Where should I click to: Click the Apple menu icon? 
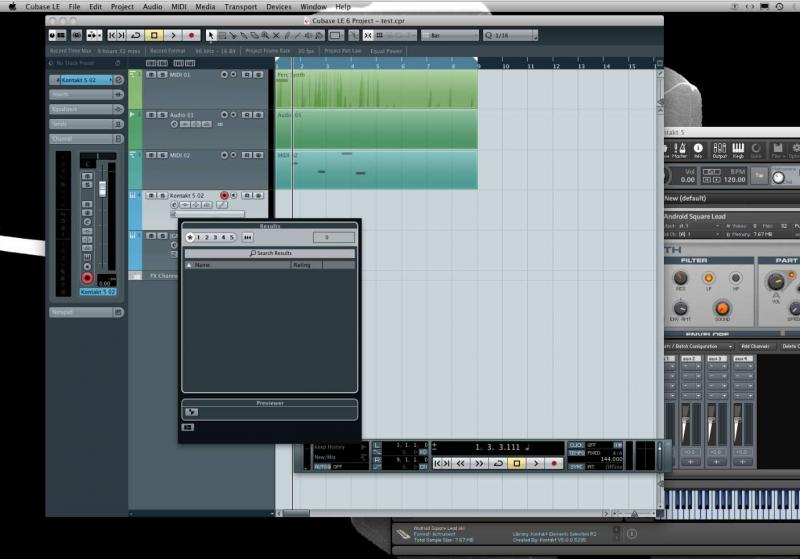tap(13, 7)
